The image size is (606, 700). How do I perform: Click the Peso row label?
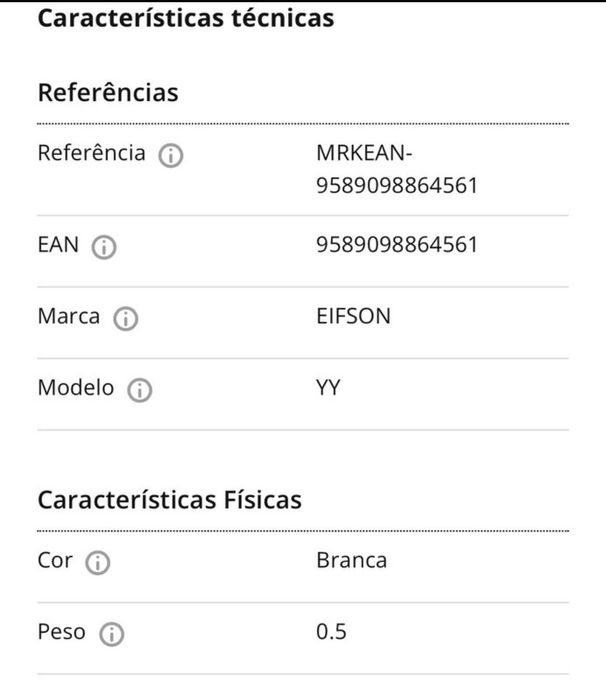[x=61, y=632]
